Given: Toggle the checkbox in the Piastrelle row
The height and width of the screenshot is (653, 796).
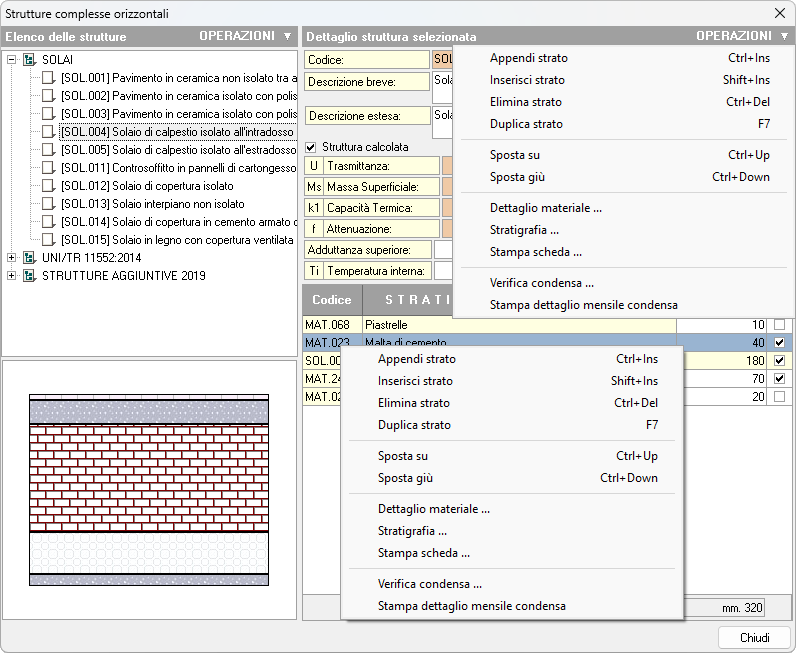Looking at the screenshot, I should 779,325.
